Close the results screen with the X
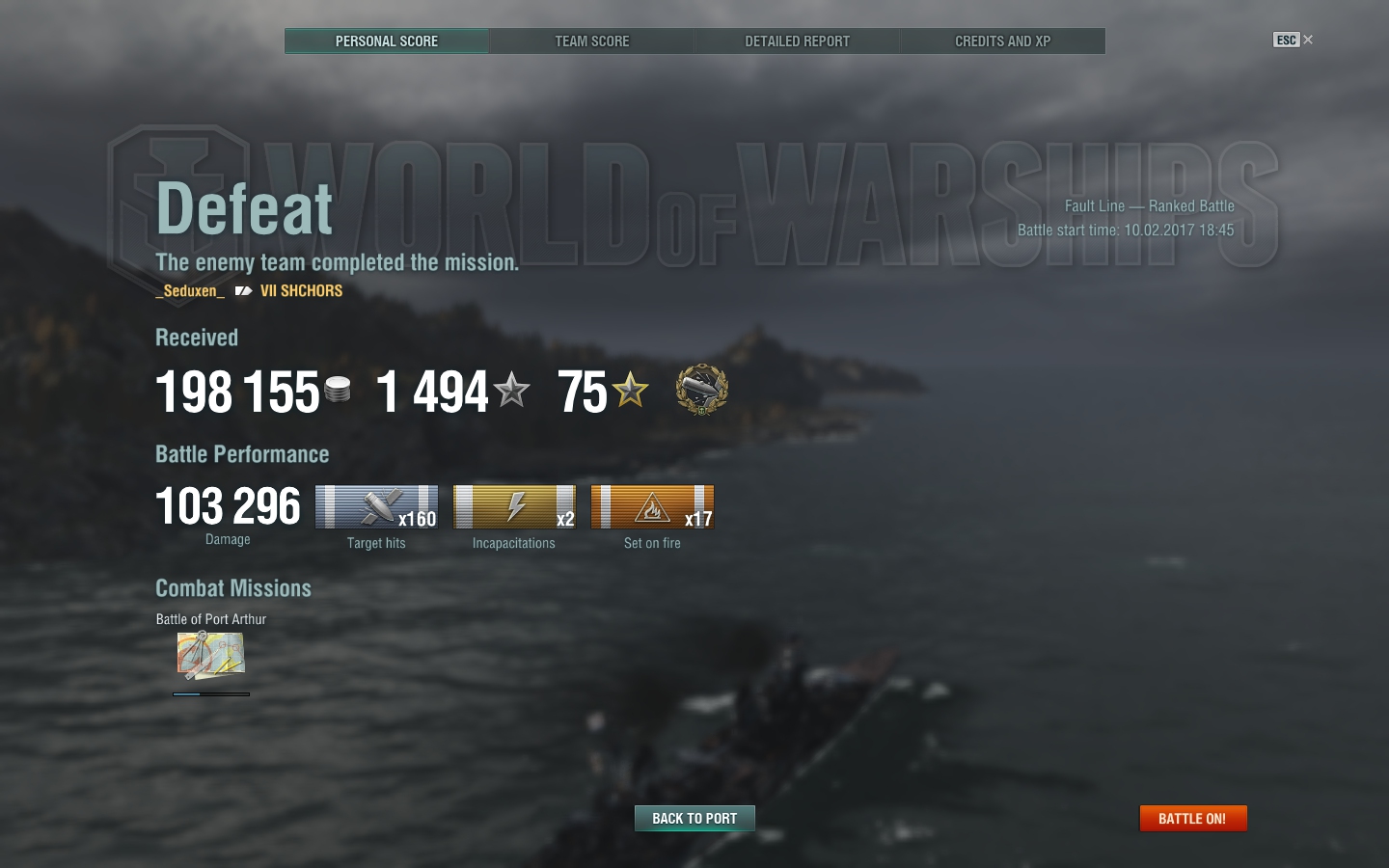 click(x=1308, y=40)
